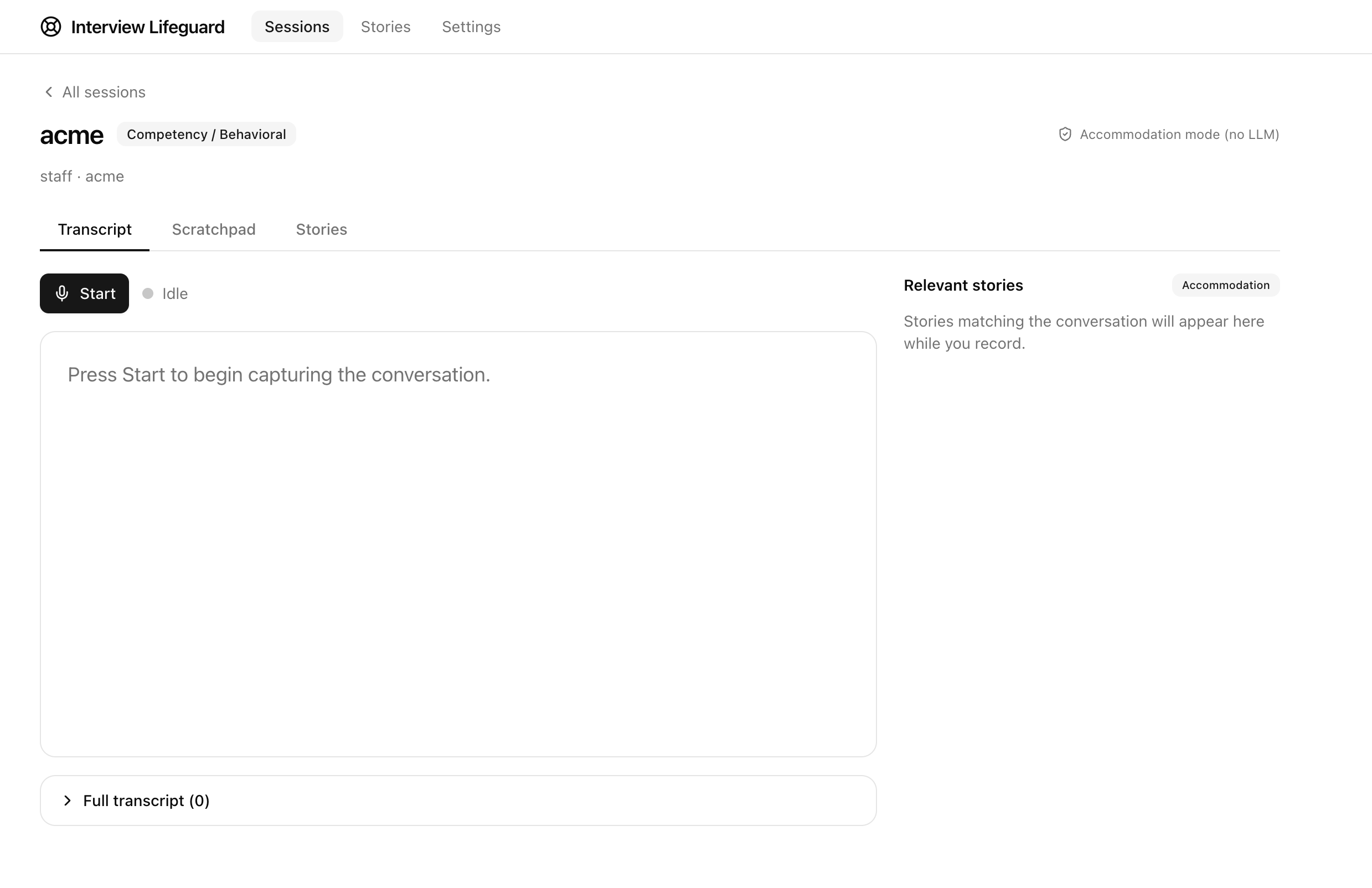Click the Interview Lifeguard lifebuoy logo icon
Viewport: 1372px width, 888px height.
(x=51, y=27)
